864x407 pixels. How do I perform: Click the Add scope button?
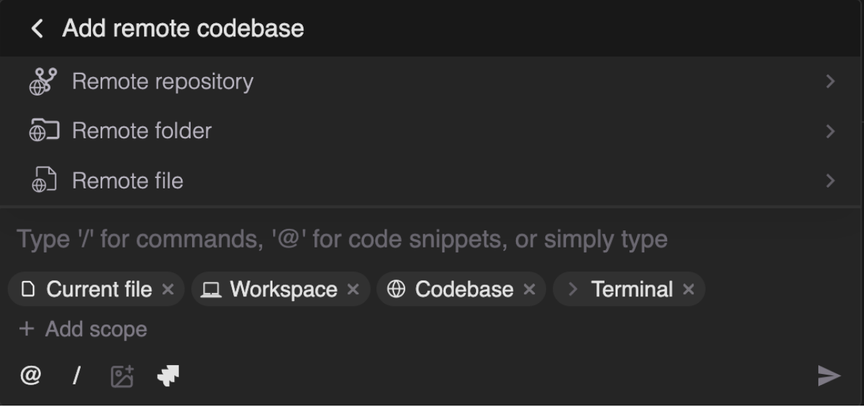click(83, 329)
